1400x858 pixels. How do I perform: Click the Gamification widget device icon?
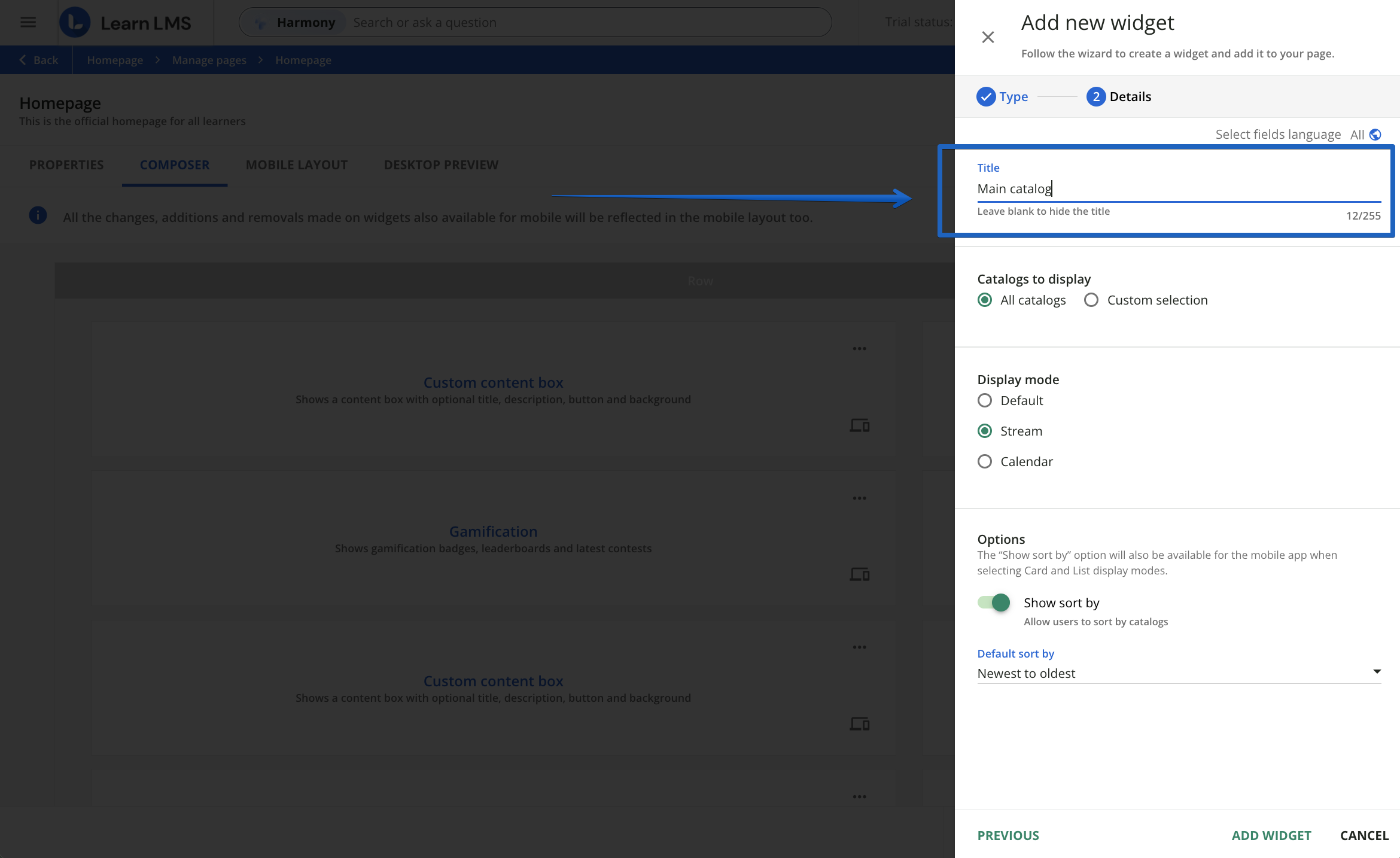coord(859,574)
